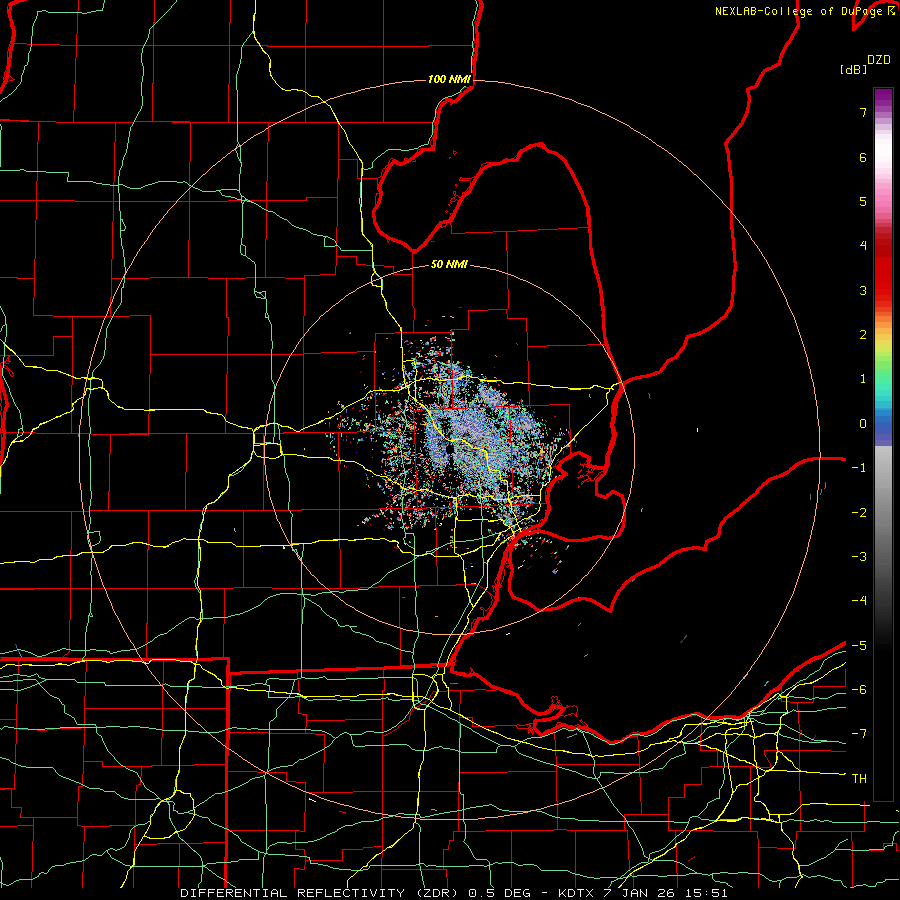This screenshot has width=900, height=900.
Task: Click the 'TH' label on the color scale
Action: coord(859,779)
